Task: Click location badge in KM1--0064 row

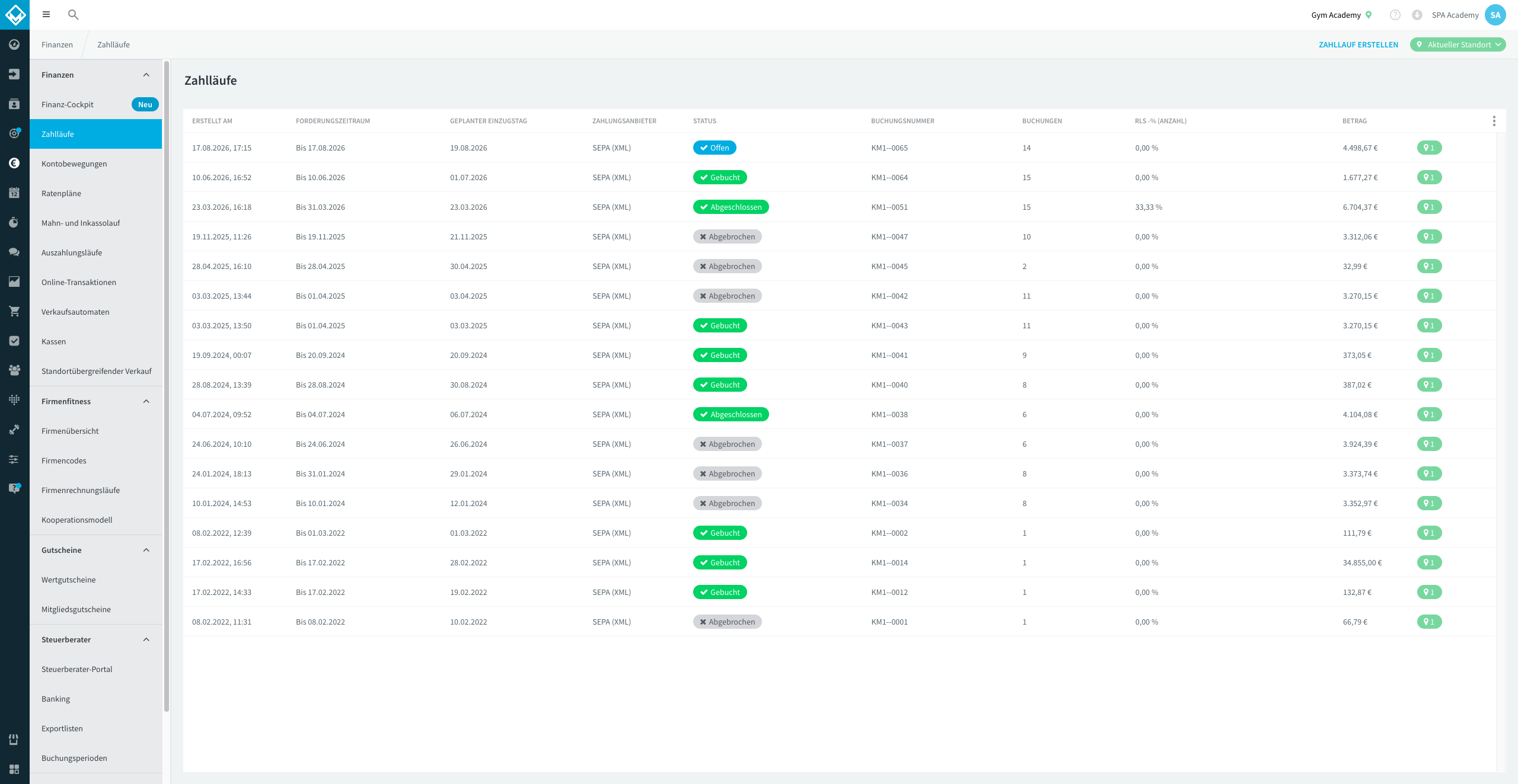Action: (x=1429, y=177)
